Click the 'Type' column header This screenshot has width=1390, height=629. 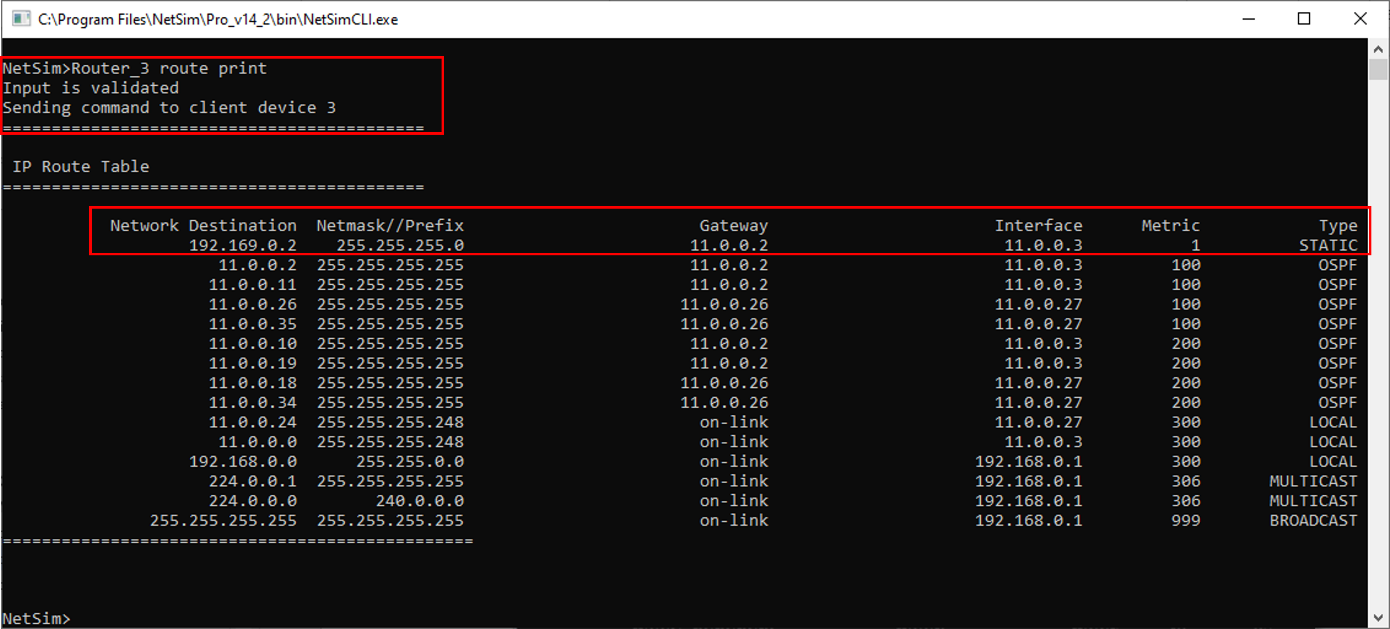(x=1337, y=226)
